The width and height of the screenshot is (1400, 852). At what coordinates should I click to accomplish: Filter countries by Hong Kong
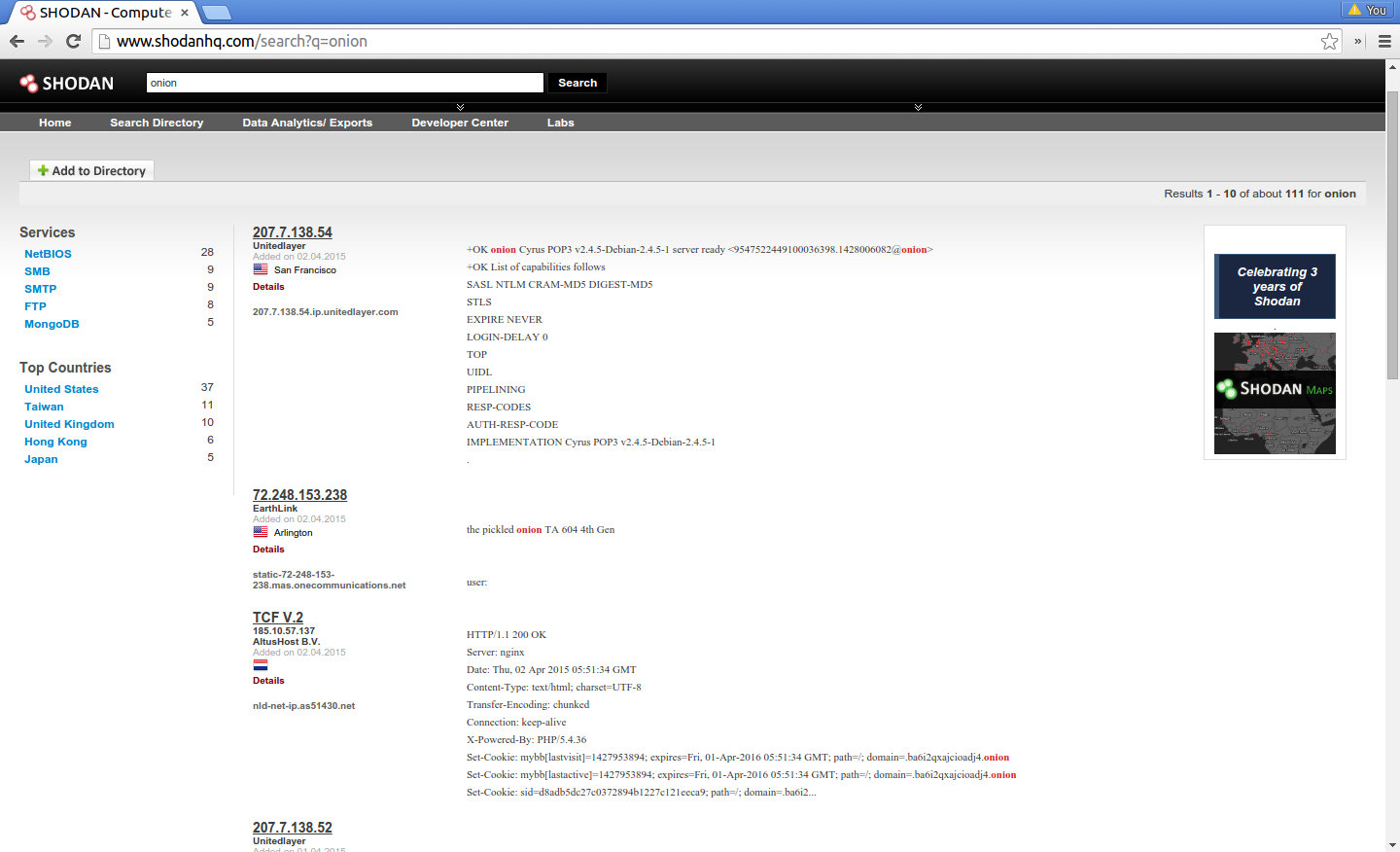point(55,442)
